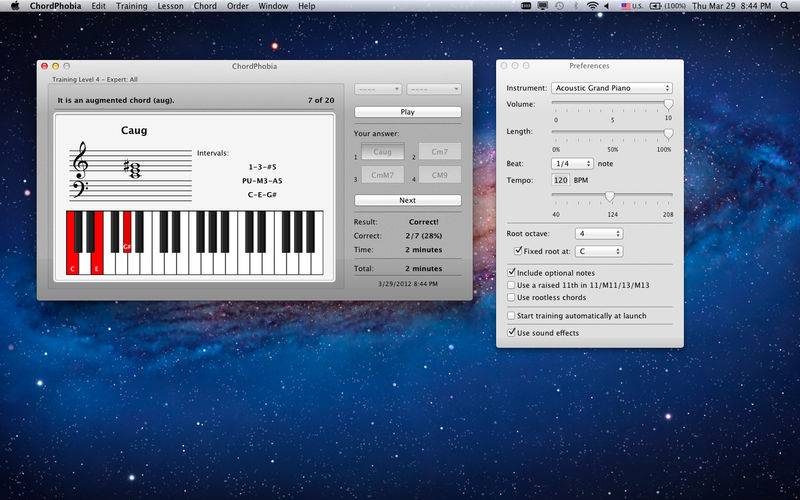Open the first dashed dropdown above Play
The image size is (800, 500).
pos(378,89)
